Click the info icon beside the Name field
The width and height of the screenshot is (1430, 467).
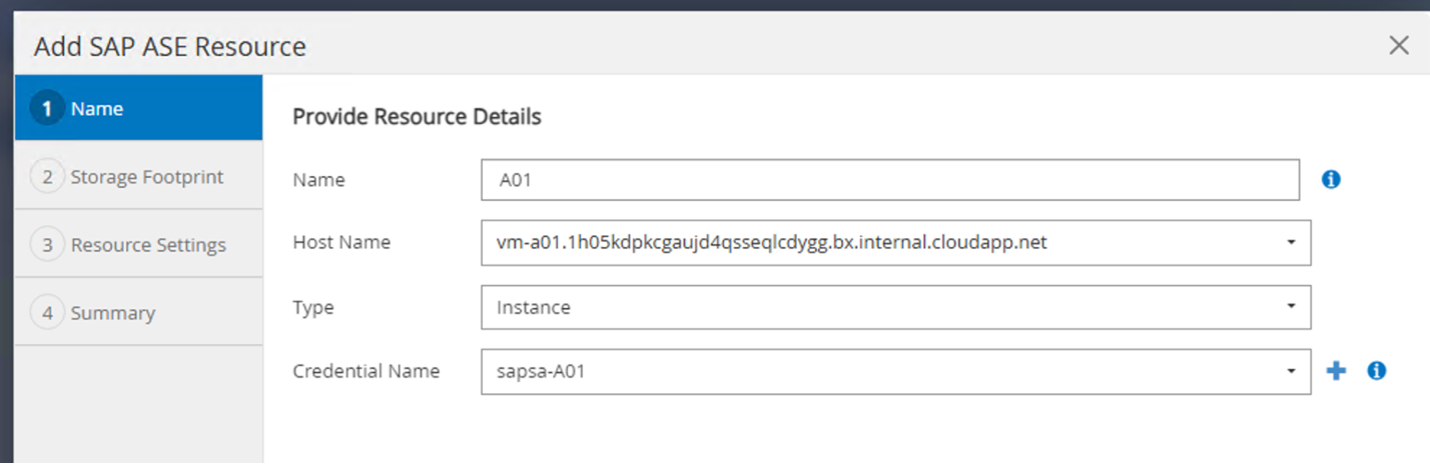click(x=1330, y=180)
